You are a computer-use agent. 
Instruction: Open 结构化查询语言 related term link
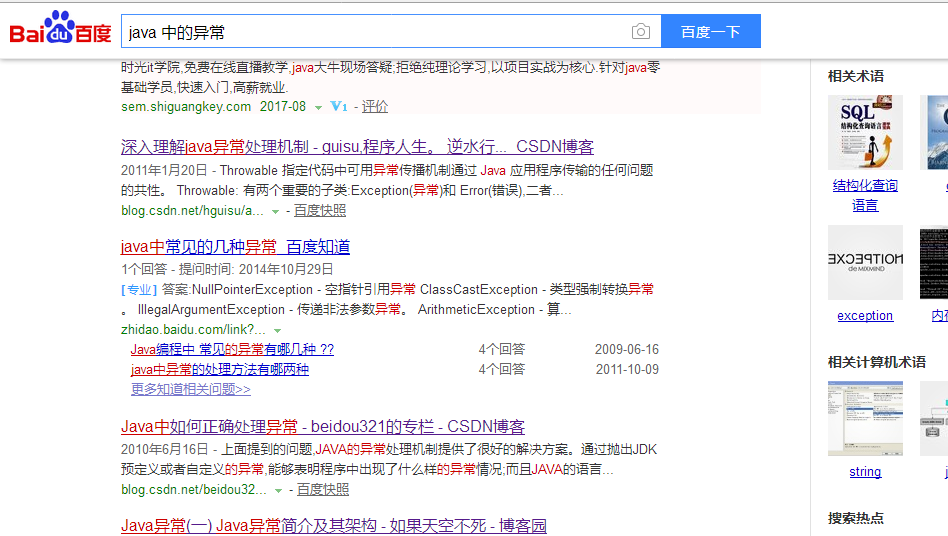[x=865, y=195]
